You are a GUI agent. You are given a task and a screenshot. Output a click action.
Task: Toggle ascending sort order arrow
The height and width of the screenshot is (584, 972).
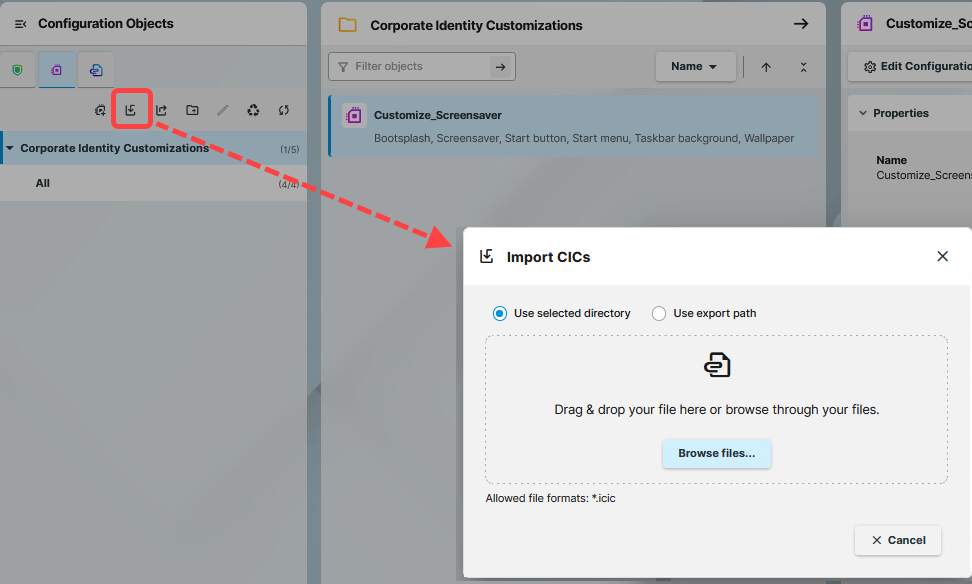pyautogui.click(x=766, y=67)
